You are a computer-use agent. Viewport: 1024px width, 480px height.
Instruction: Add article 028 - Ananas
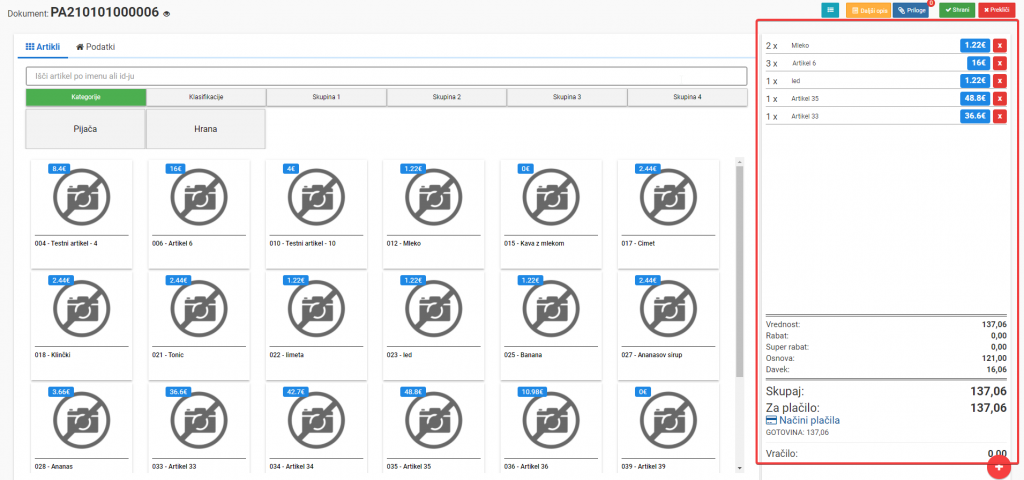click(82, 428)
